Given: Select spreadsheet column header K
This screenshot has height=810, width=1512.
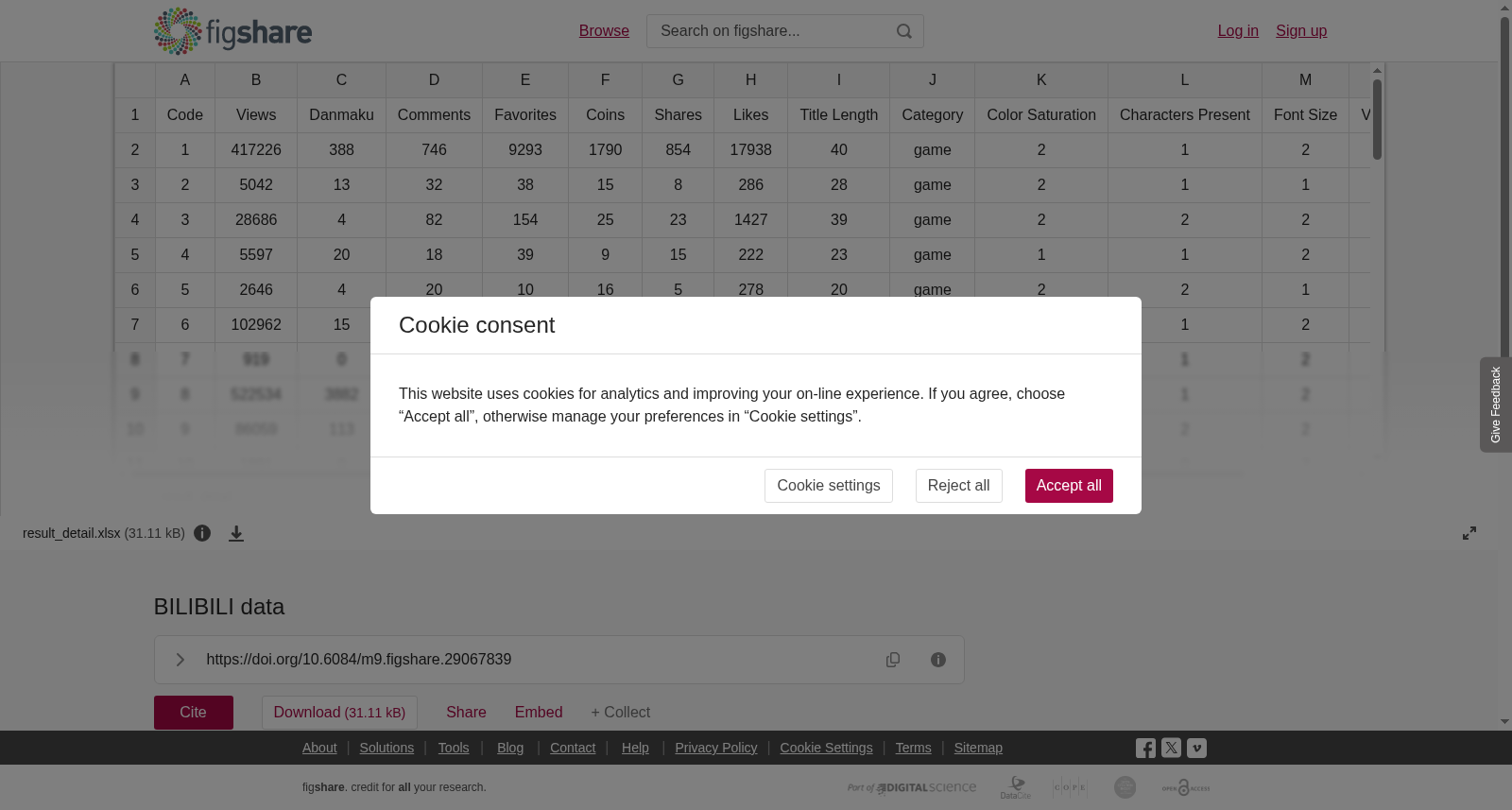Looking at the screenshot, I should tap(1041, 80).
